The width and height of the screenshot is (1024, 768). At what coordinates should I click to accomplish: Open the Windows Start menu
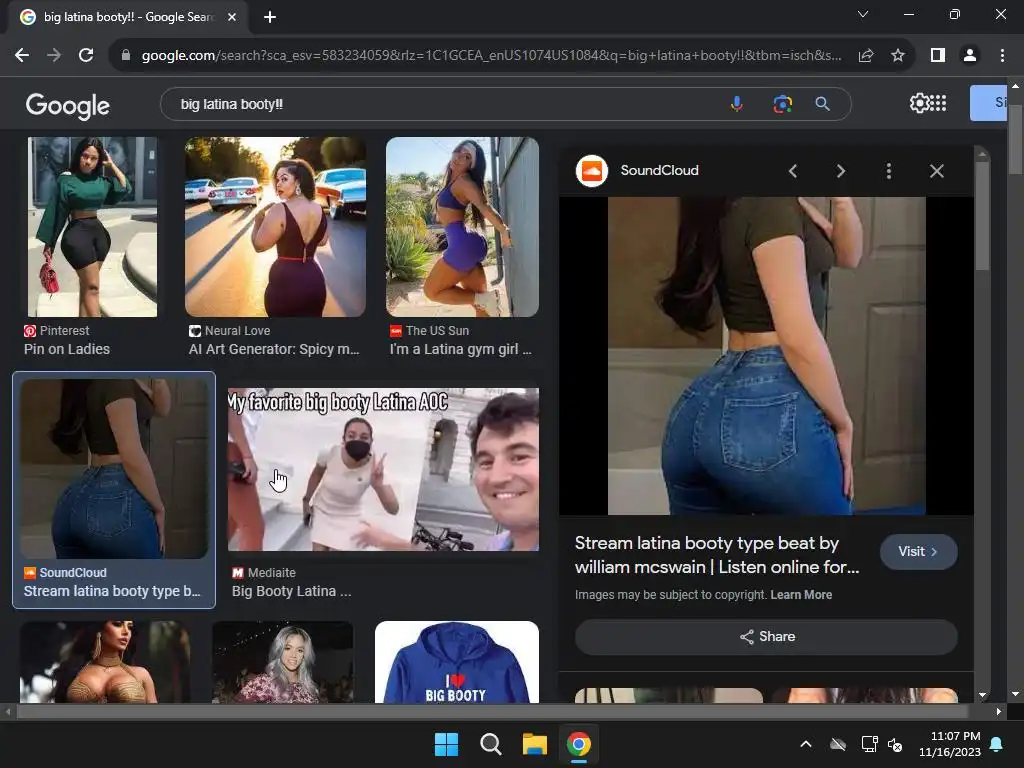point(447,744)
